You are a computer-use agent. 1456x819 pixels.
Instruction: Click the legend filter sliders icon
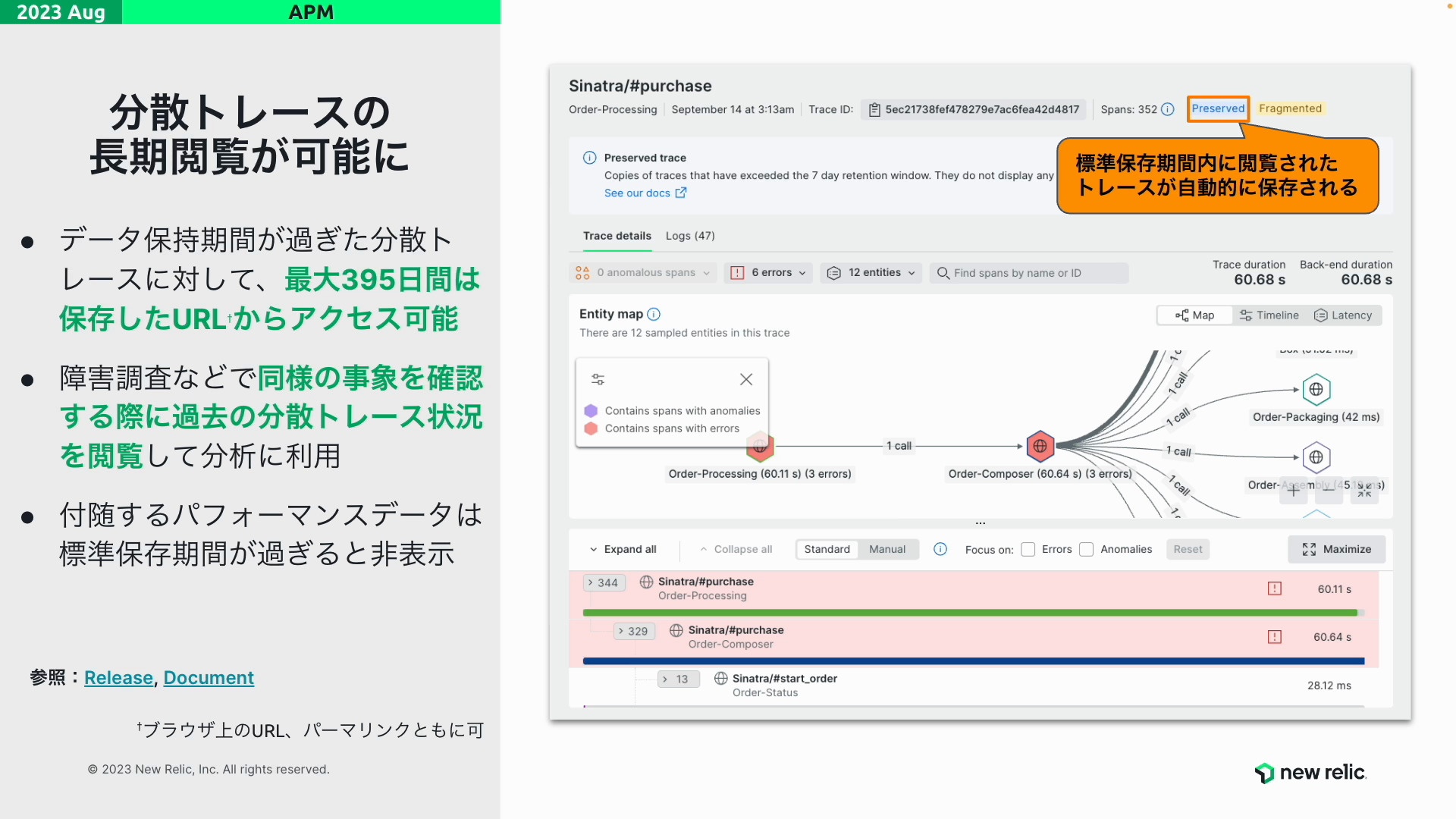pos(598,379)
